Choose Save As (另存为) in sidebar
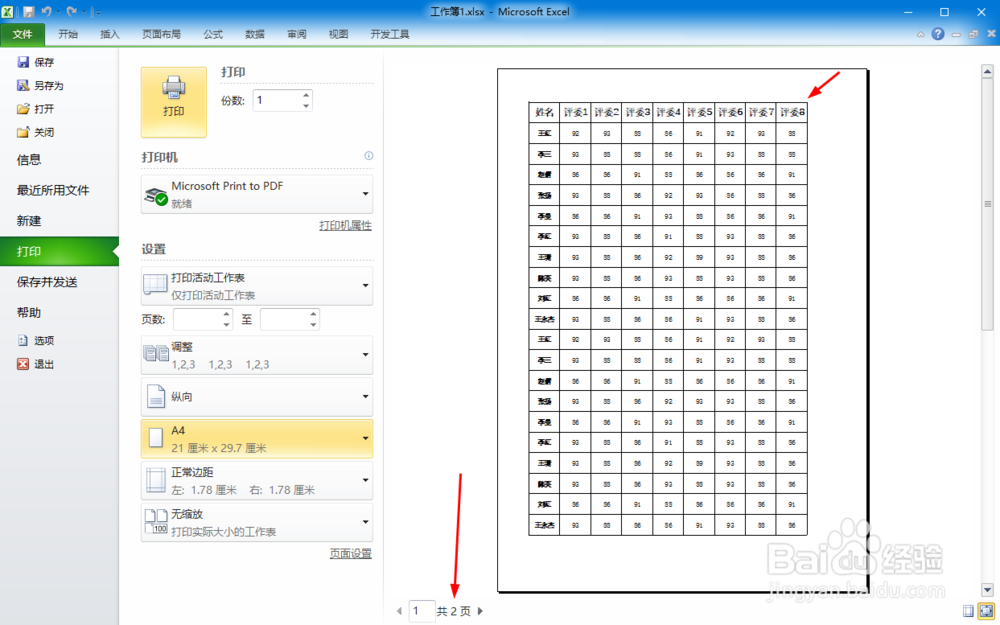 coord(40,85)
